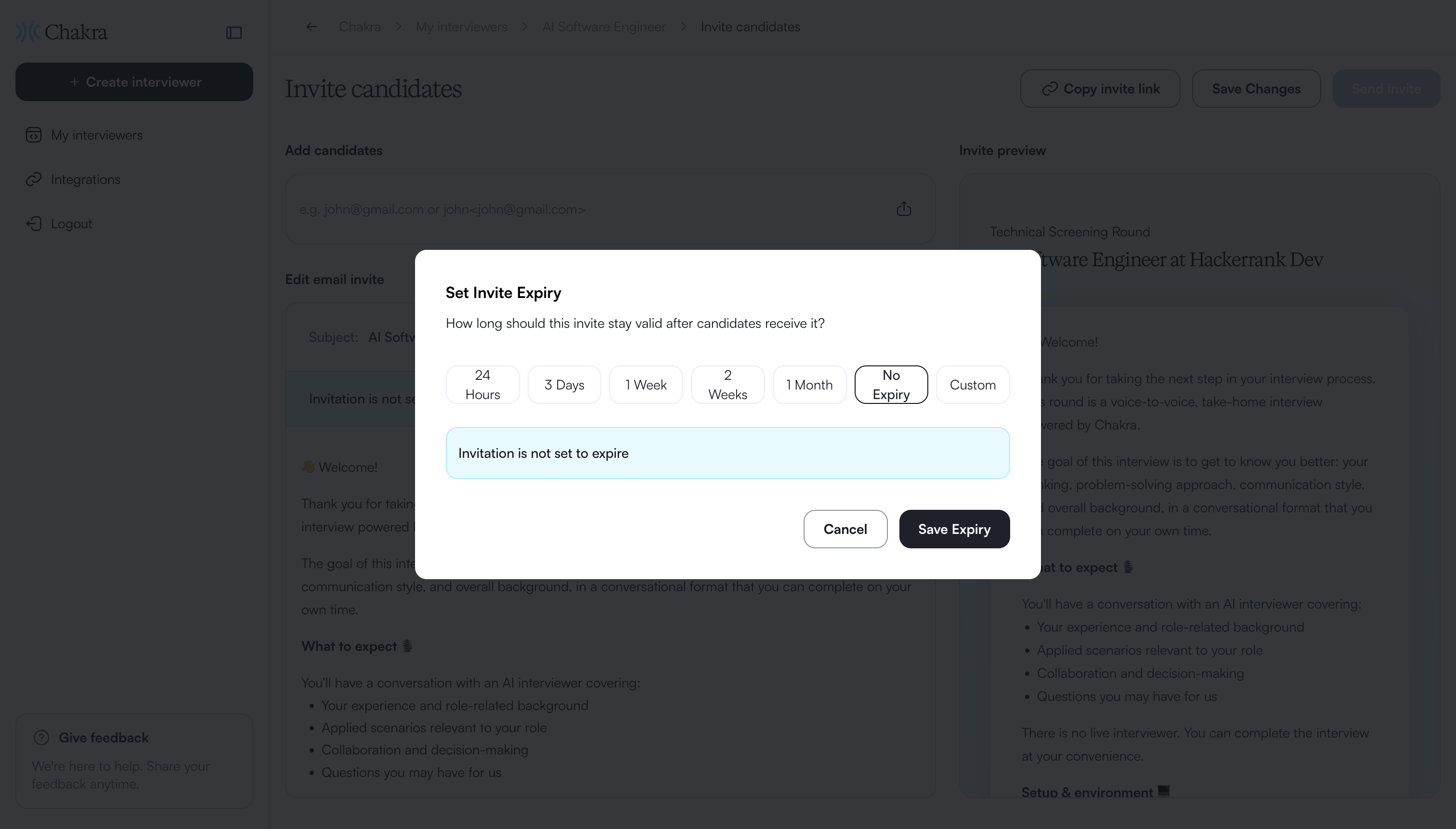Click the back arrow in breadcrumb
Viewport: 1456px width, 829px height.
(x=312, y=27)
